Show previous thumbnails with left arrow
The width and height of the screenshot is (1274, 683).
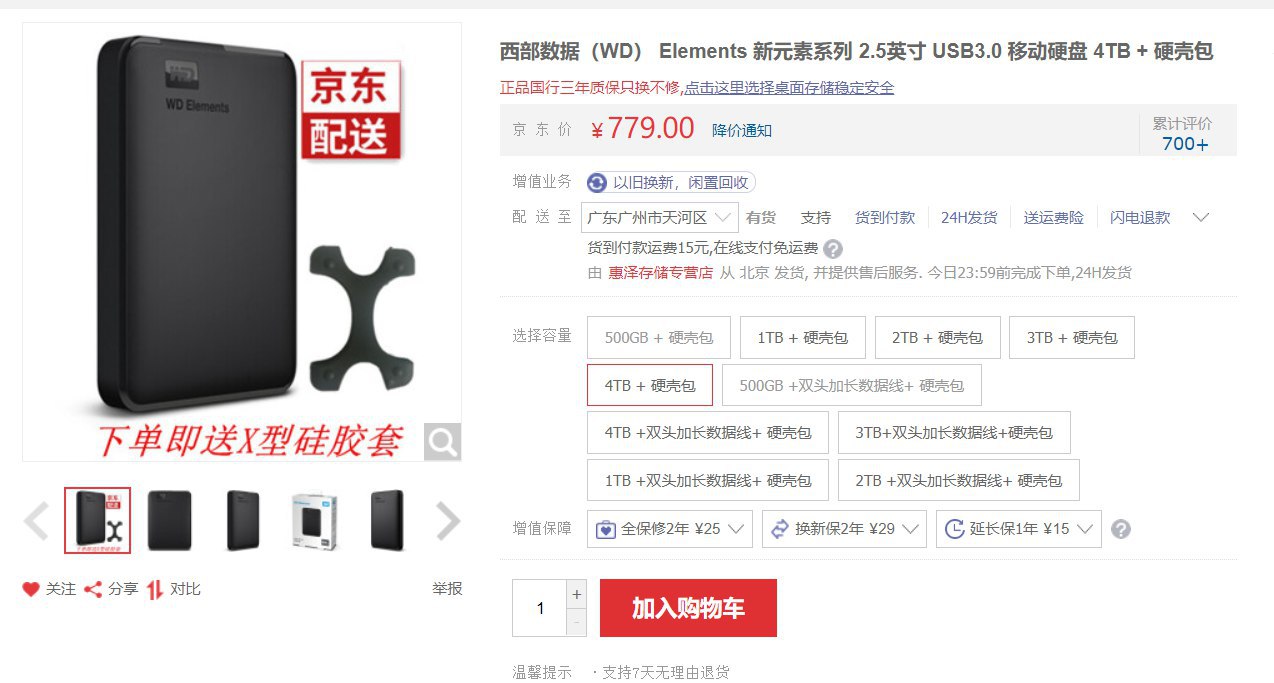[x=36, y=521]
